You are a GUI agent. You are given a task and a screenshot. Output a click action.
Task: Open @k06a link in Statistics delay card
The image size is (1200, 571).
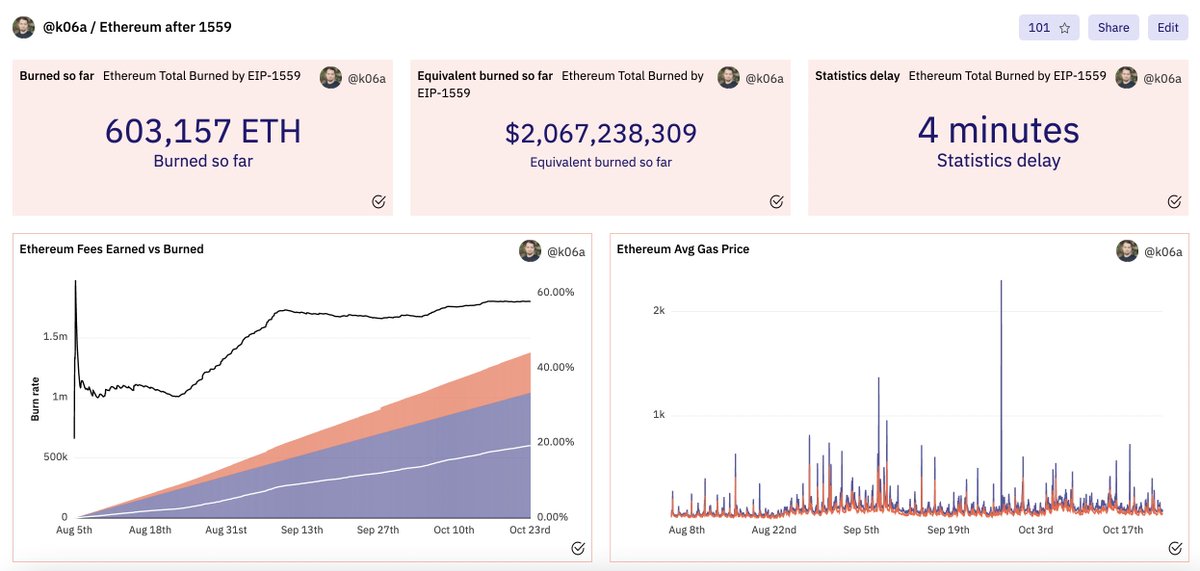1162,79
